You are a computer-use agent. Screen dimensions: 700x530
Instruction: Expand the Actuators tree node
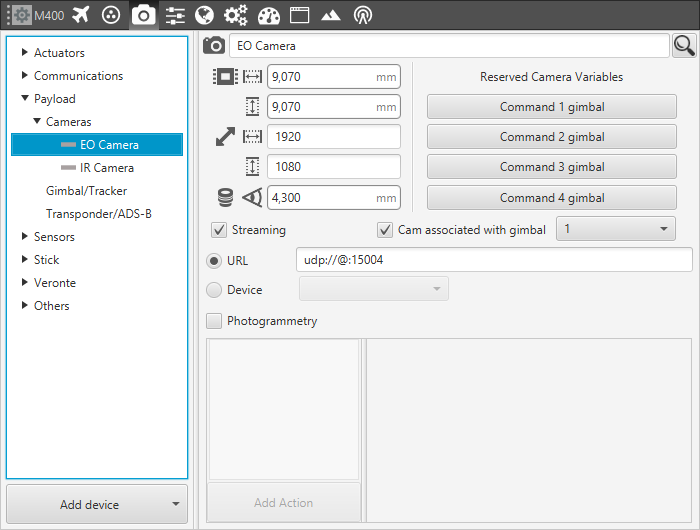tap(25, 52)
